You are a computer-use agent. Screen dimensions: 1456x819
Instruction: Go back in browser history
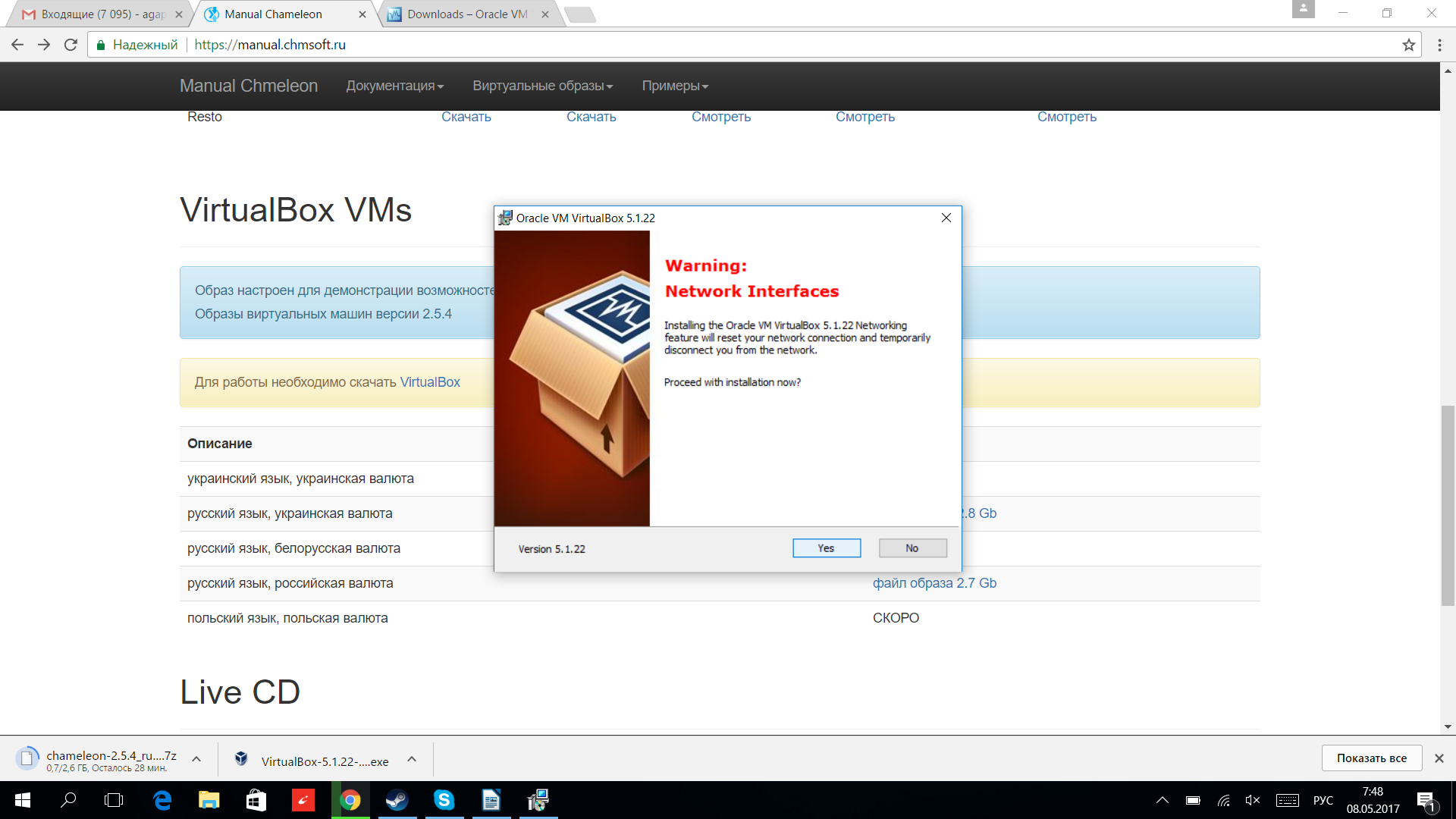(17, 45)
